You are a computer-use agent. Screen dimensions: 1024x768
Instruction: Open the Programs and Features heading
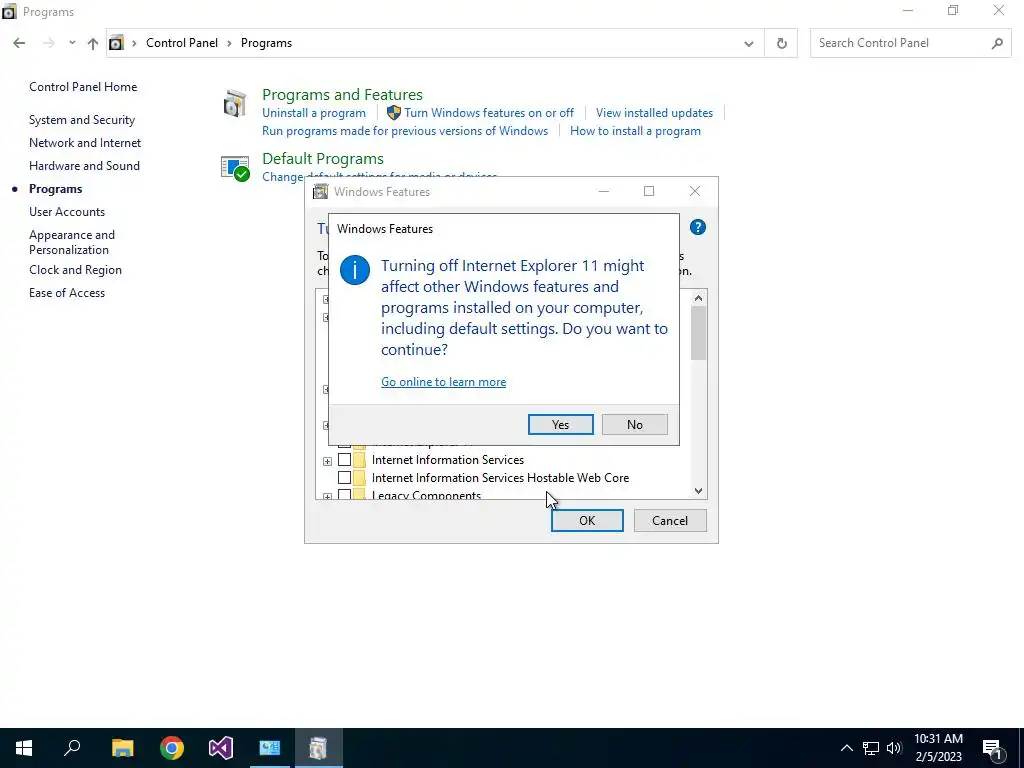click(x=342, y=95)
